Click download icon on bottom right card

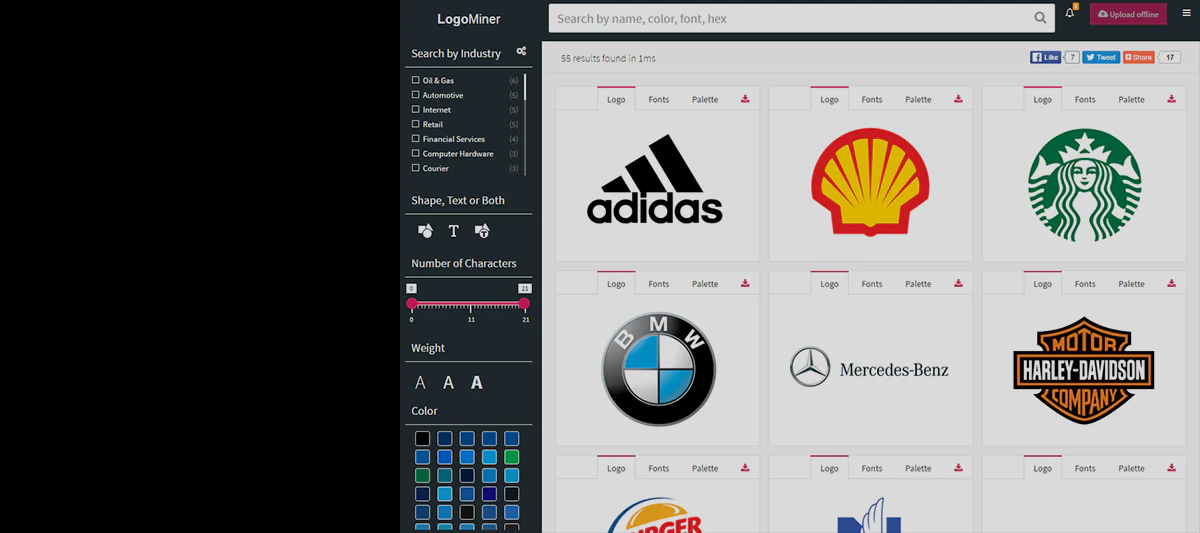click(1171, 468)
